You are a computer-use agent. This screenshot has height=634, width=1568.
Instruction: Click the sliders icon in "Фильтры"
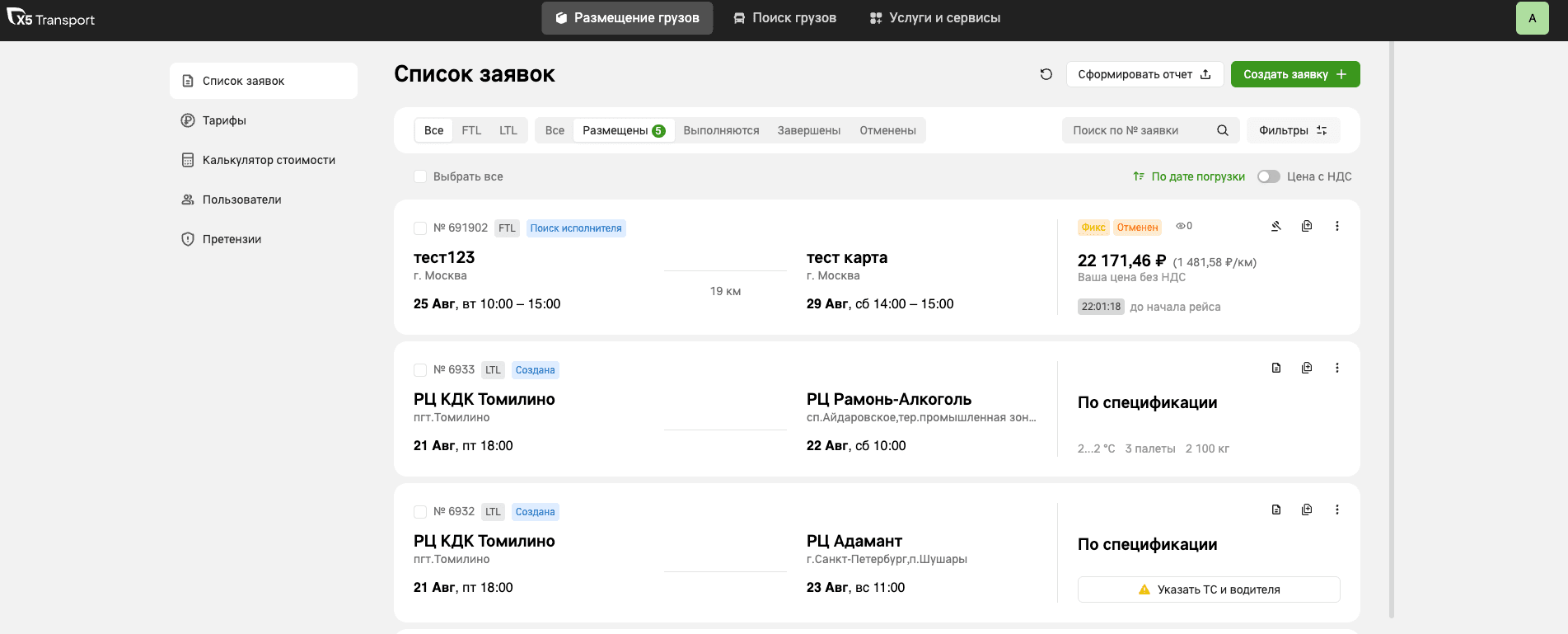coord(1322,130)
